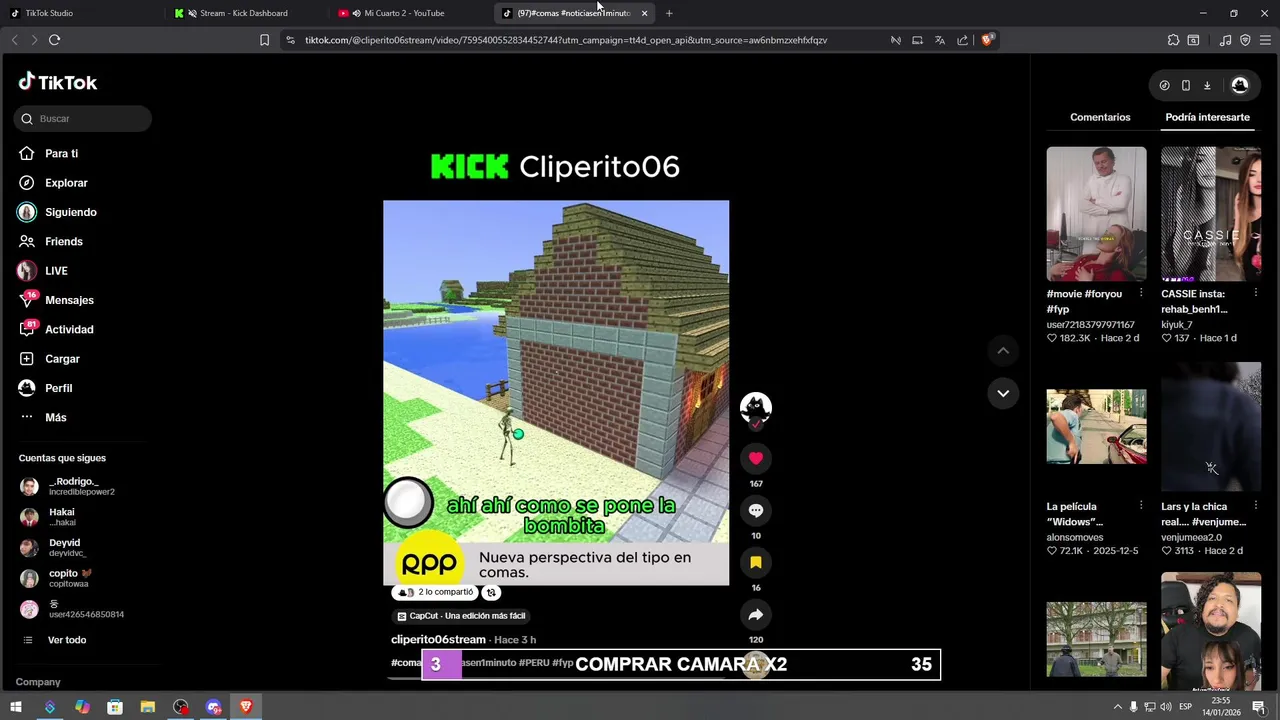Open Windows Start menu
Screen dimensions: 1280x720
coord(16,707)
